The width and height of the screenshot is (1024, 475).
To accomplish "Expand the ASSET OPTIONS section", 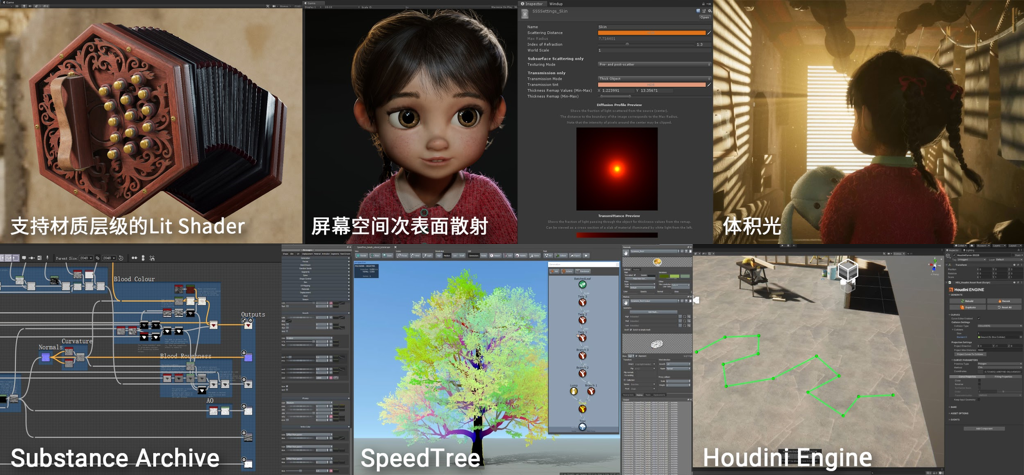I will point(959,413).
